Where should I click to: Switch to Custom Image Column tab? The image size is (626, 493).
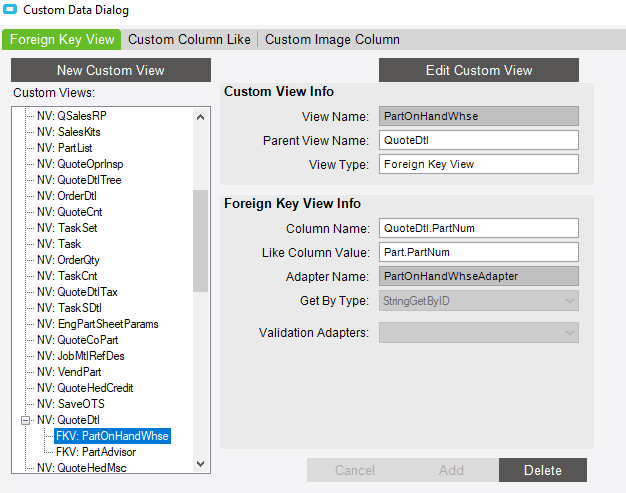332,40
